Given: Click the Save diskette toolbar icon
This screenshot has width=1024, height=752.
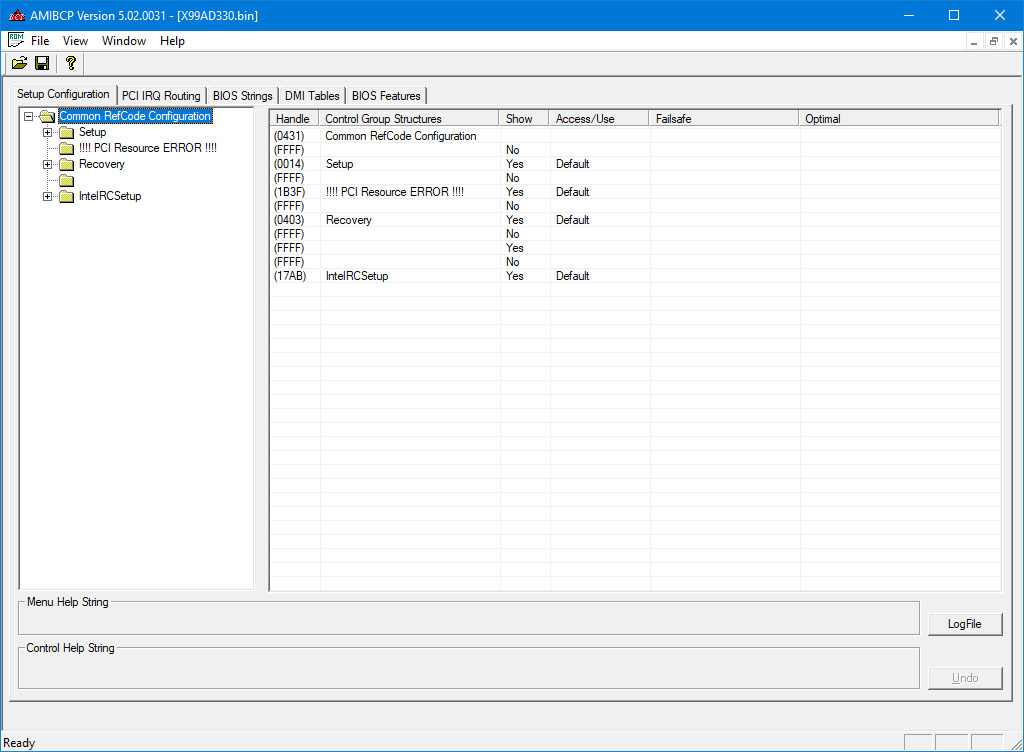Looking at the screenshot, I should click(42, 63).
